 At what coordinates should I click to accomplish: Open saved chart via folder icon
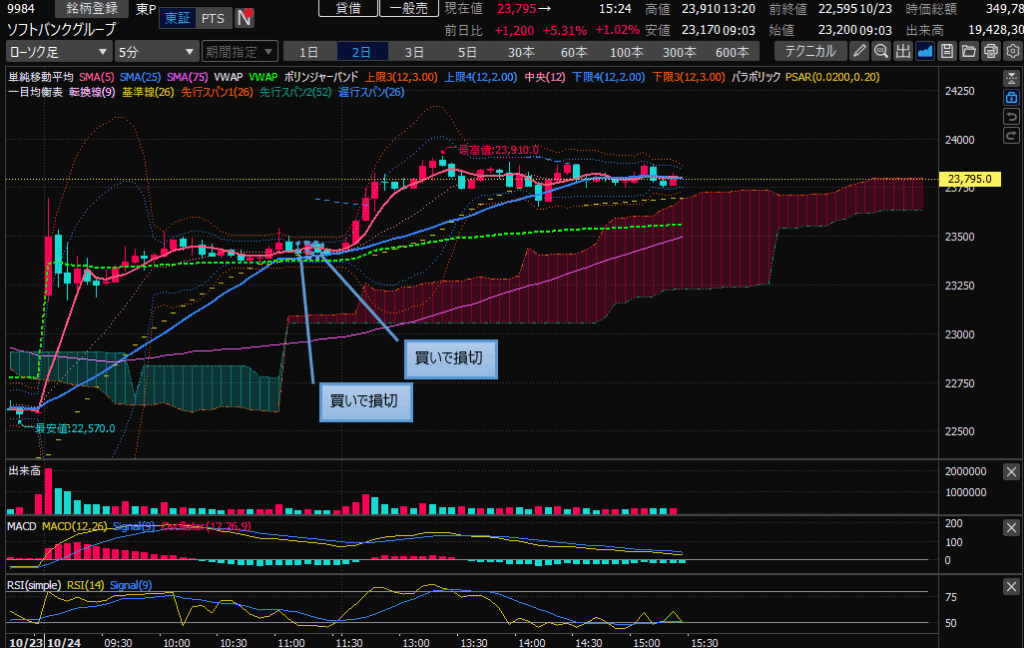click(x=969, y=51)
